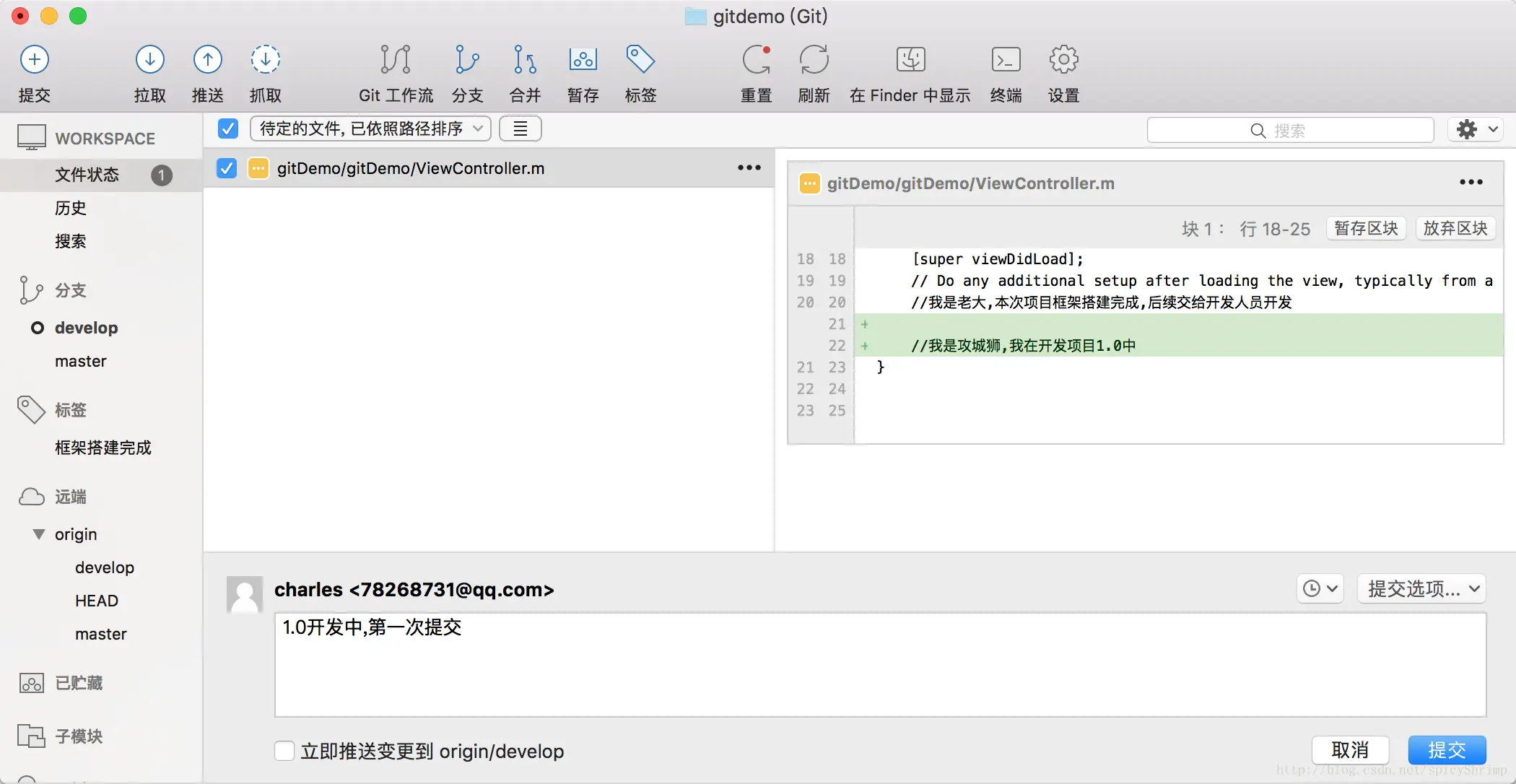Viewport: 1516px width, 784px height.
Task: Click the Show in Finder icon
Action: pyautogui.click(x=910, y=60)
